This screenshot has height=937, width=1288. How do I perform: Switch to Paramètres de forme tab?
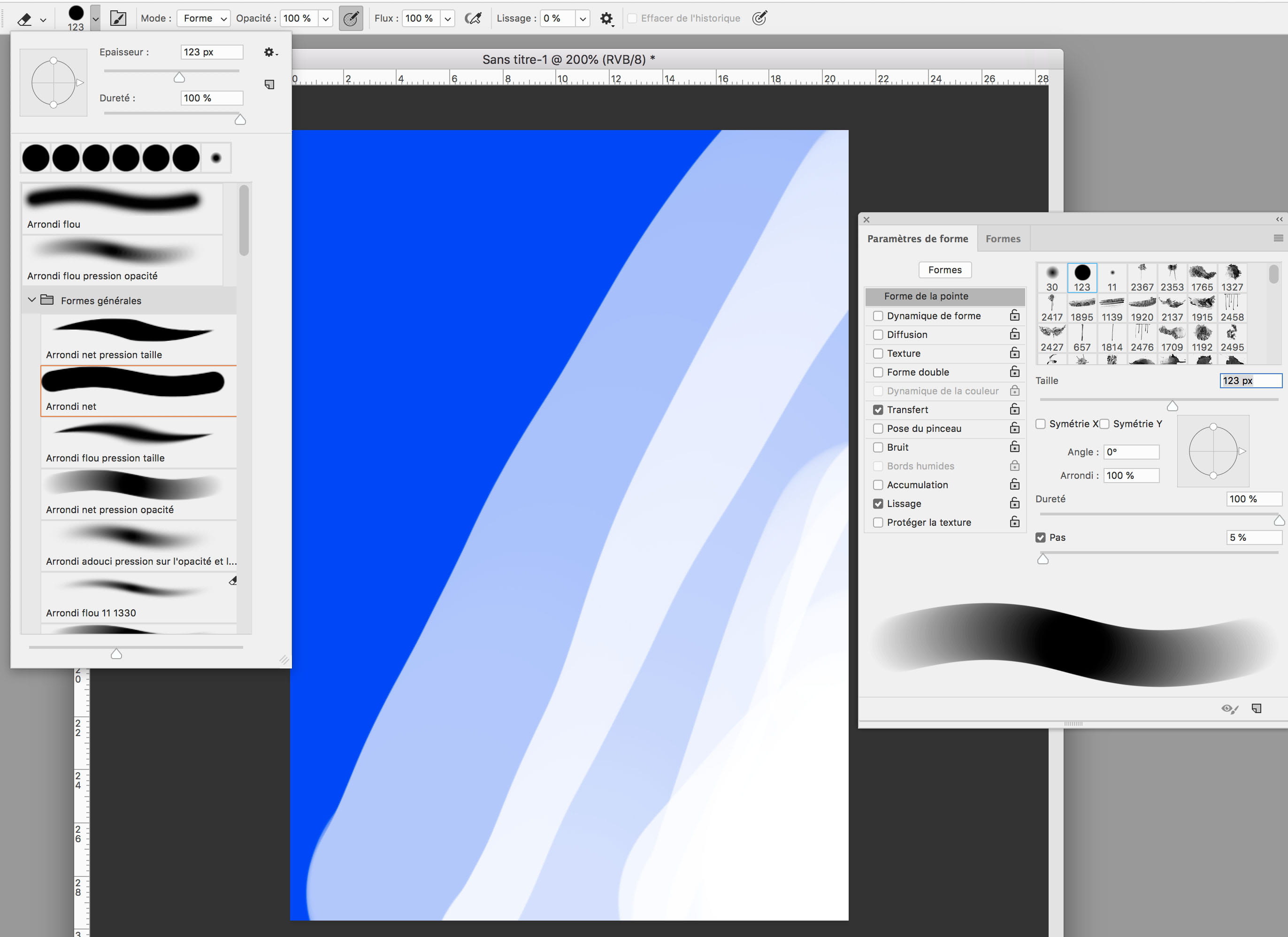coord(918,238)
